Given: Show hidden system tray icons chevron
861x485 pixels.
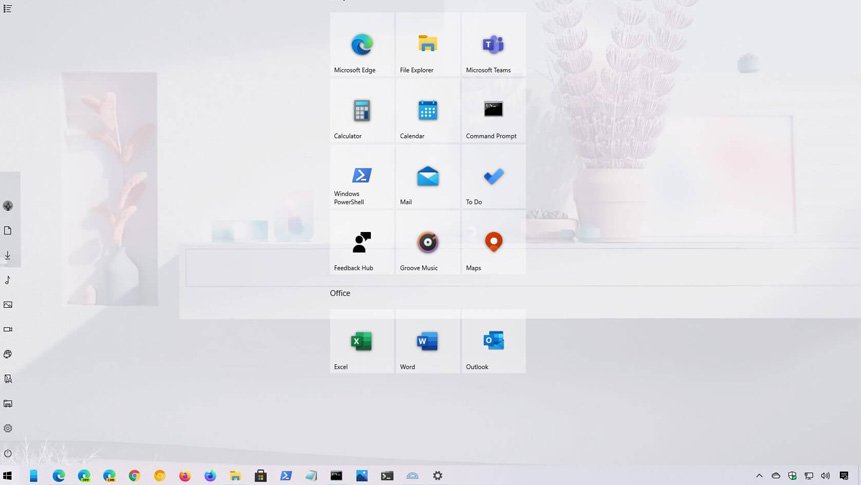Looking at the screenshot, I should pos(759,476).
